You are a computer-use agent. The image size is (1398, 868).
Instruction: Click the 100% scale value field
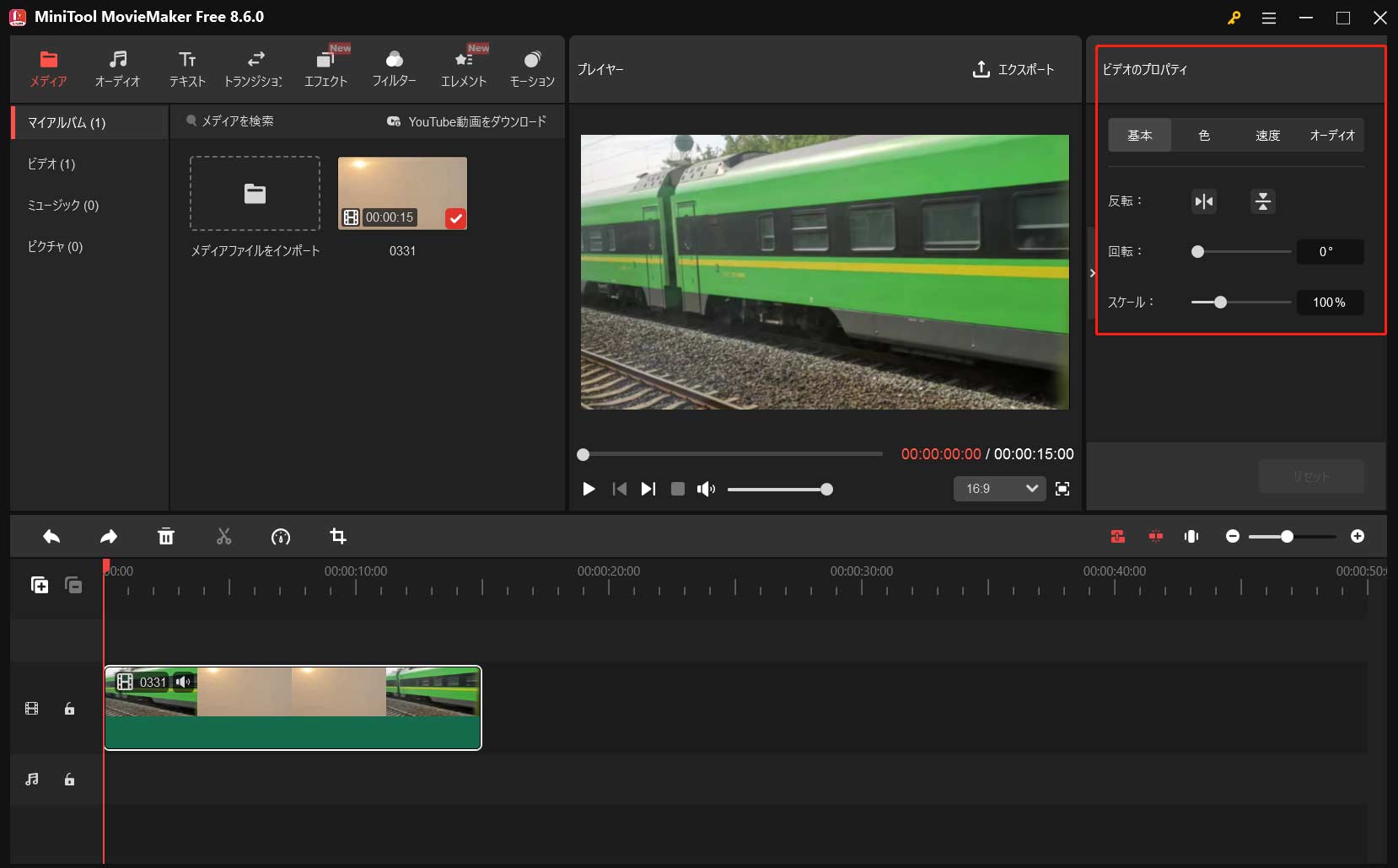(1330, 302)
